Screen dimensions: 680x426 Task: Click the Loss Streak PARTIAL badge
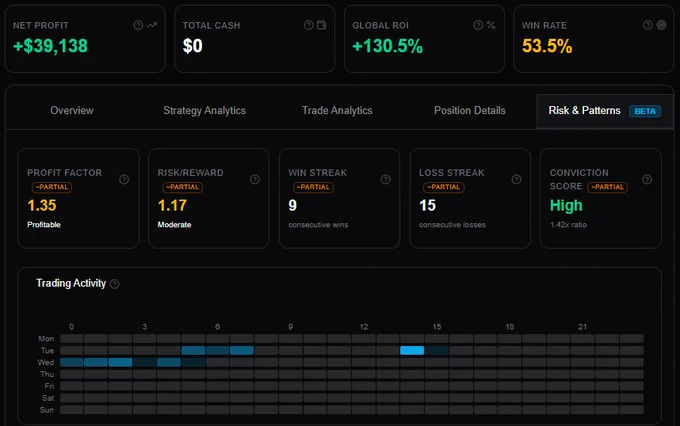(444, 187)
